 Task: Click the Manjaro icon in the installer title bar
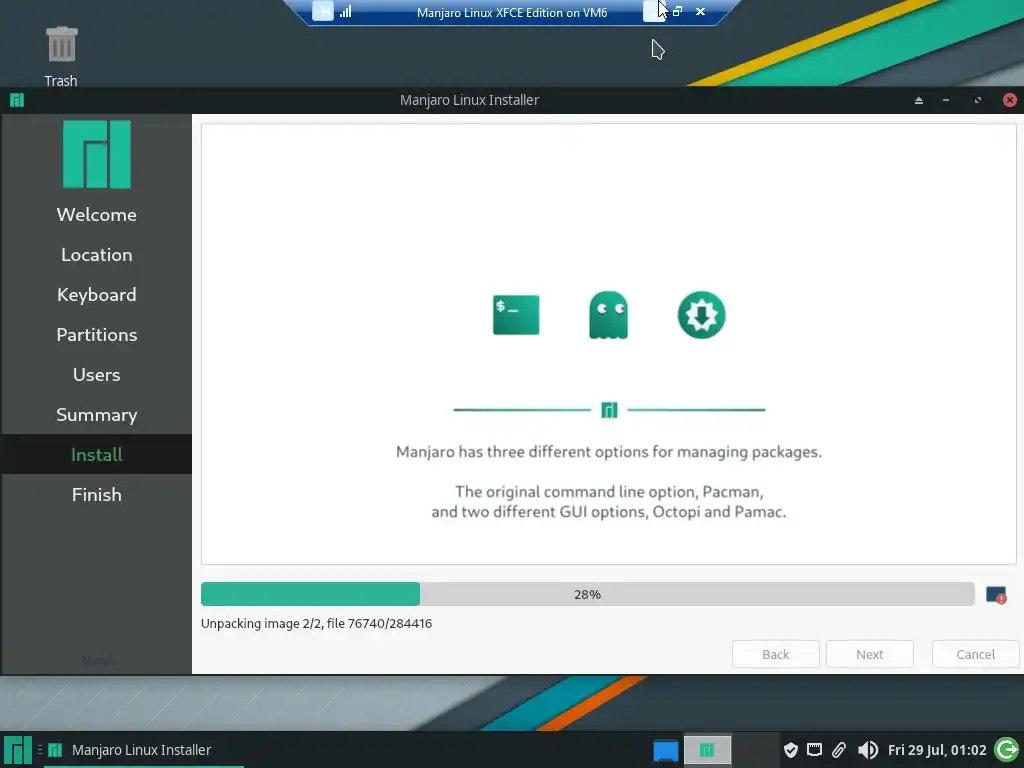[17, 100]
